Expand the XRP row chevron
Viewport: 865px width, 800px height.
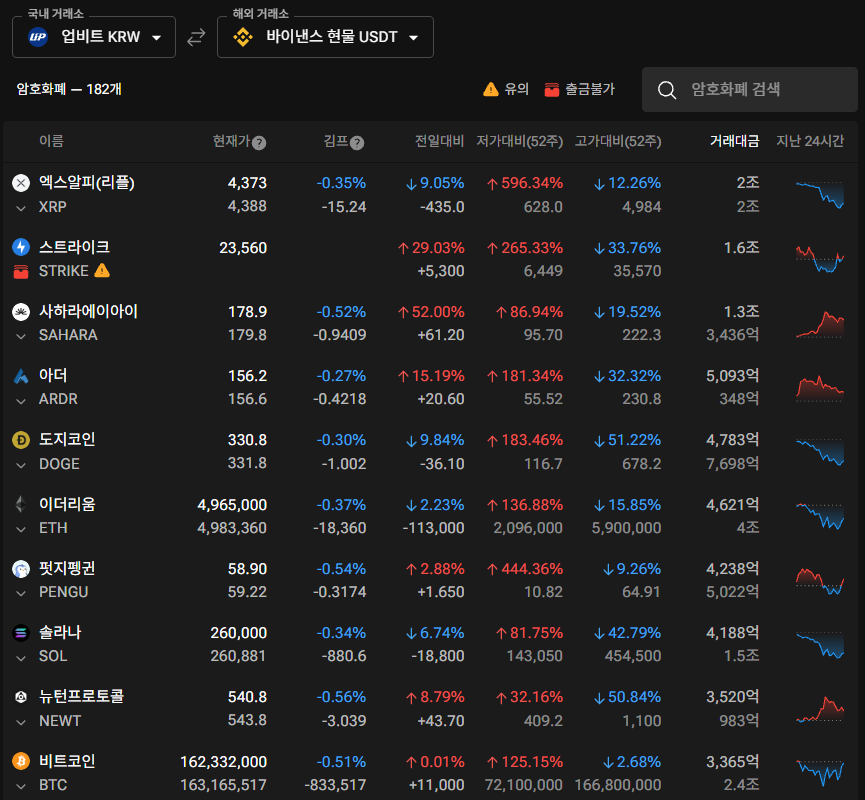(x=21, y=208)
